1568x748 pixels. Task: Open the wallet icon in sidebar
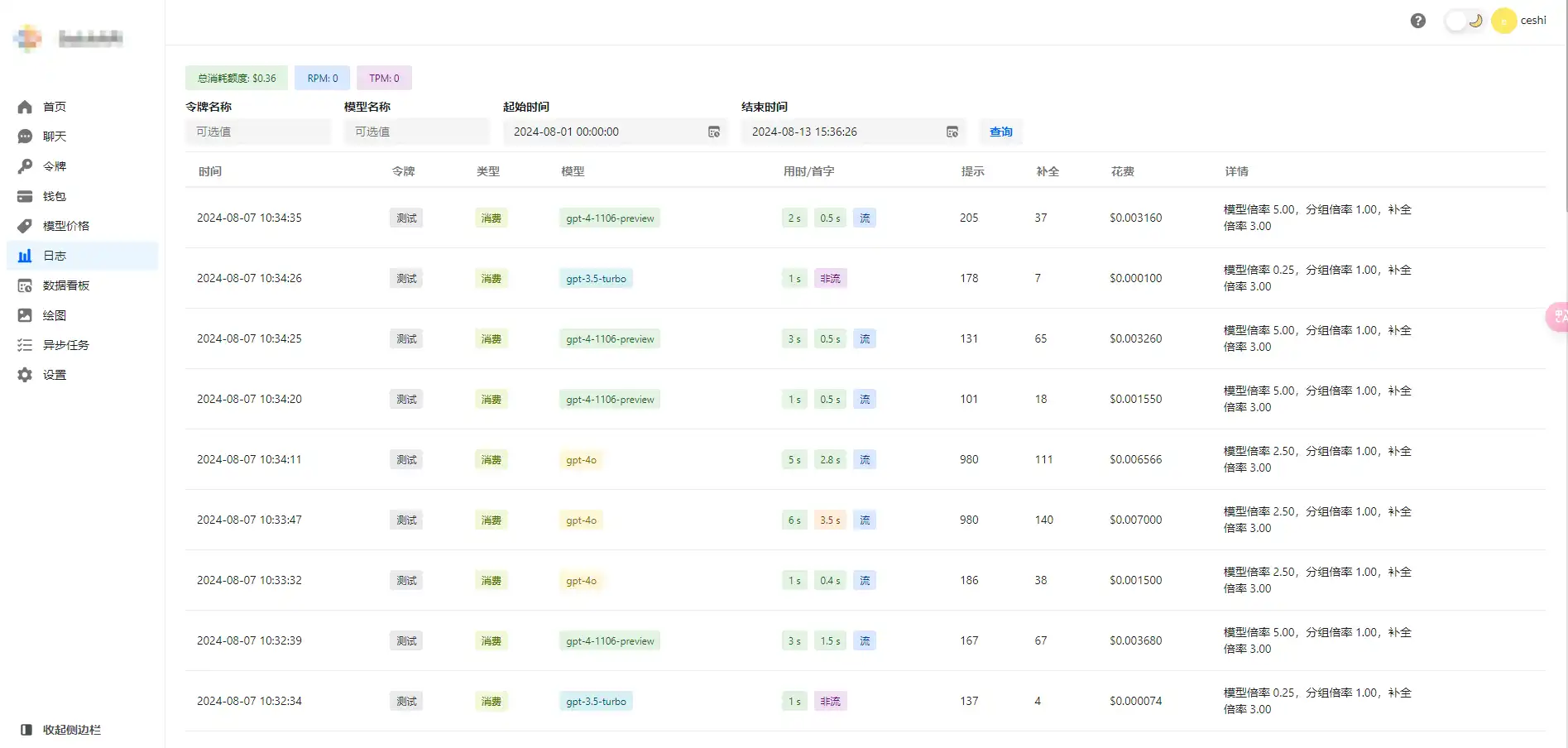point(25,196)
